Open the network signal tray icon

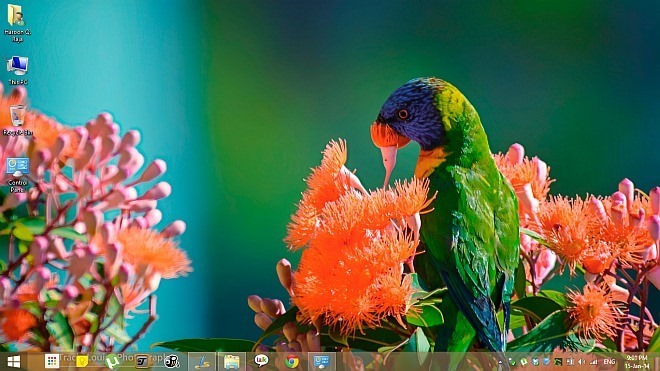[x=593, y=362]
